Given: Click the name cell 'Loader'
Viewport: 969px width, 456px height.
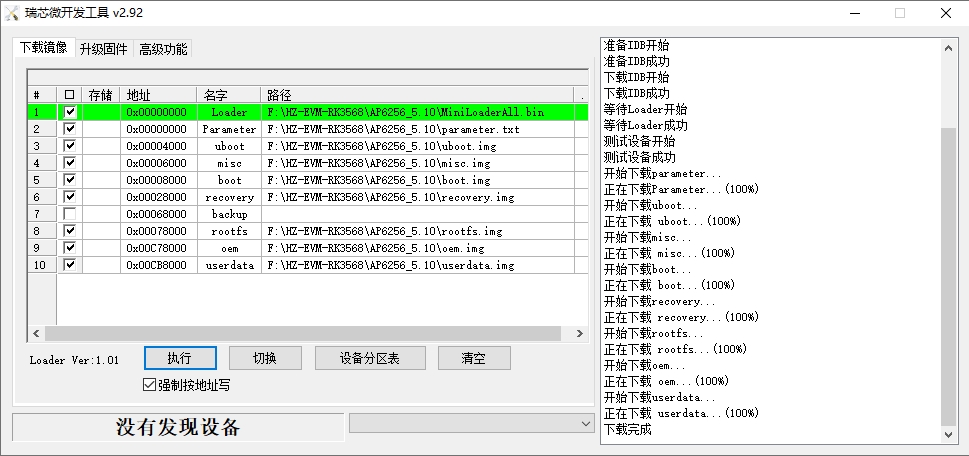Looking at the screenshot, I should pos(229,112).
